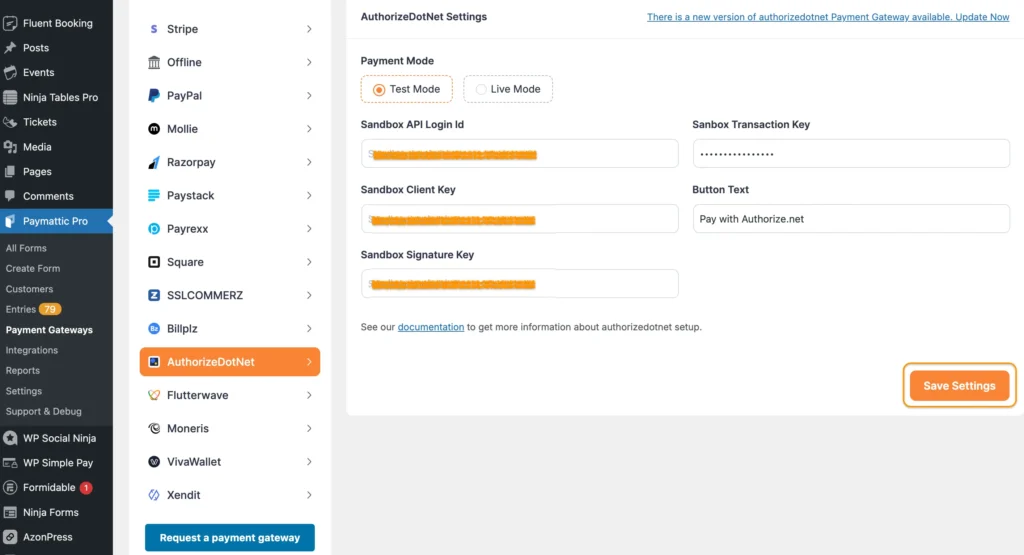The height and width of the screenshot is (555, 1024).
Task: Click the Save Settings button
Action: pos(959,386)
